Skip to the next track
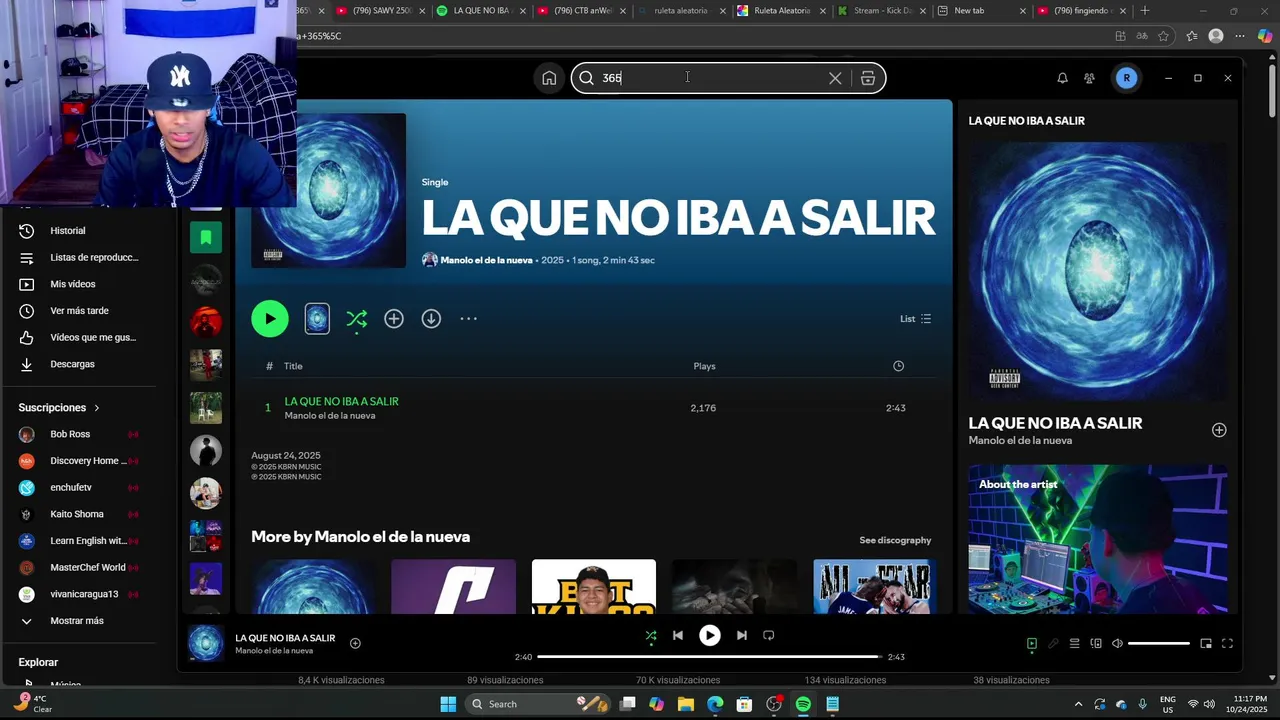The image size is (1280, 720). pyautogui.click(x=741, y=635)
